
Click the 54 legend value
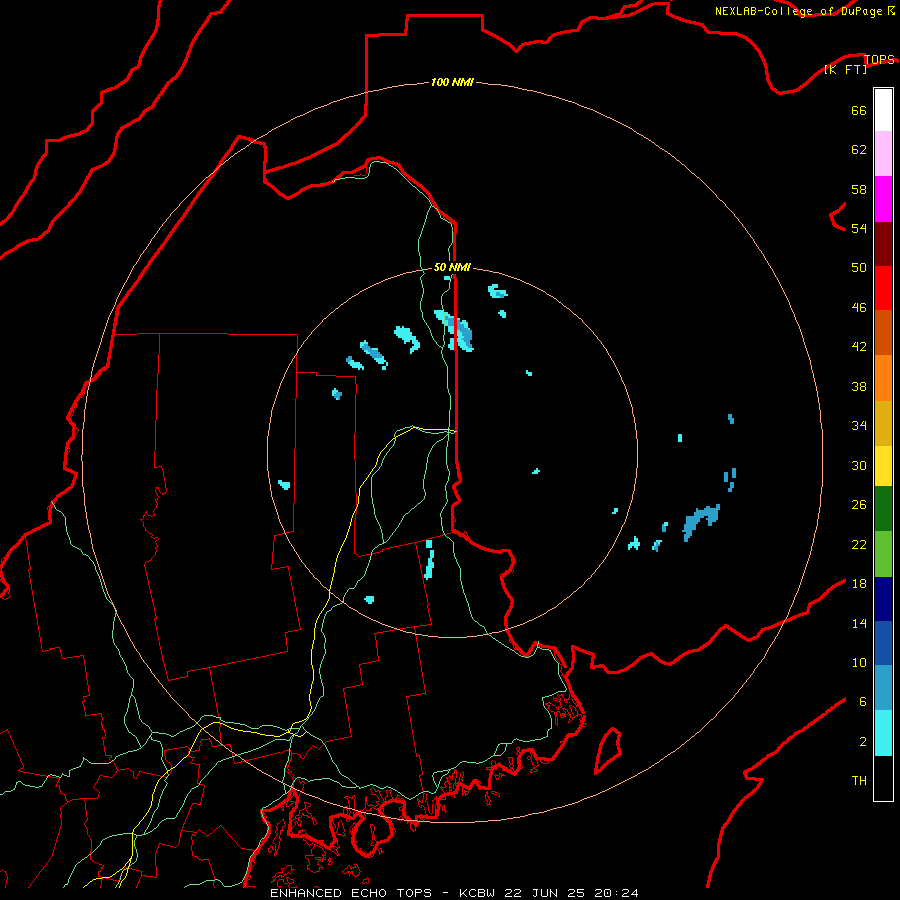[x=859, y=228]
